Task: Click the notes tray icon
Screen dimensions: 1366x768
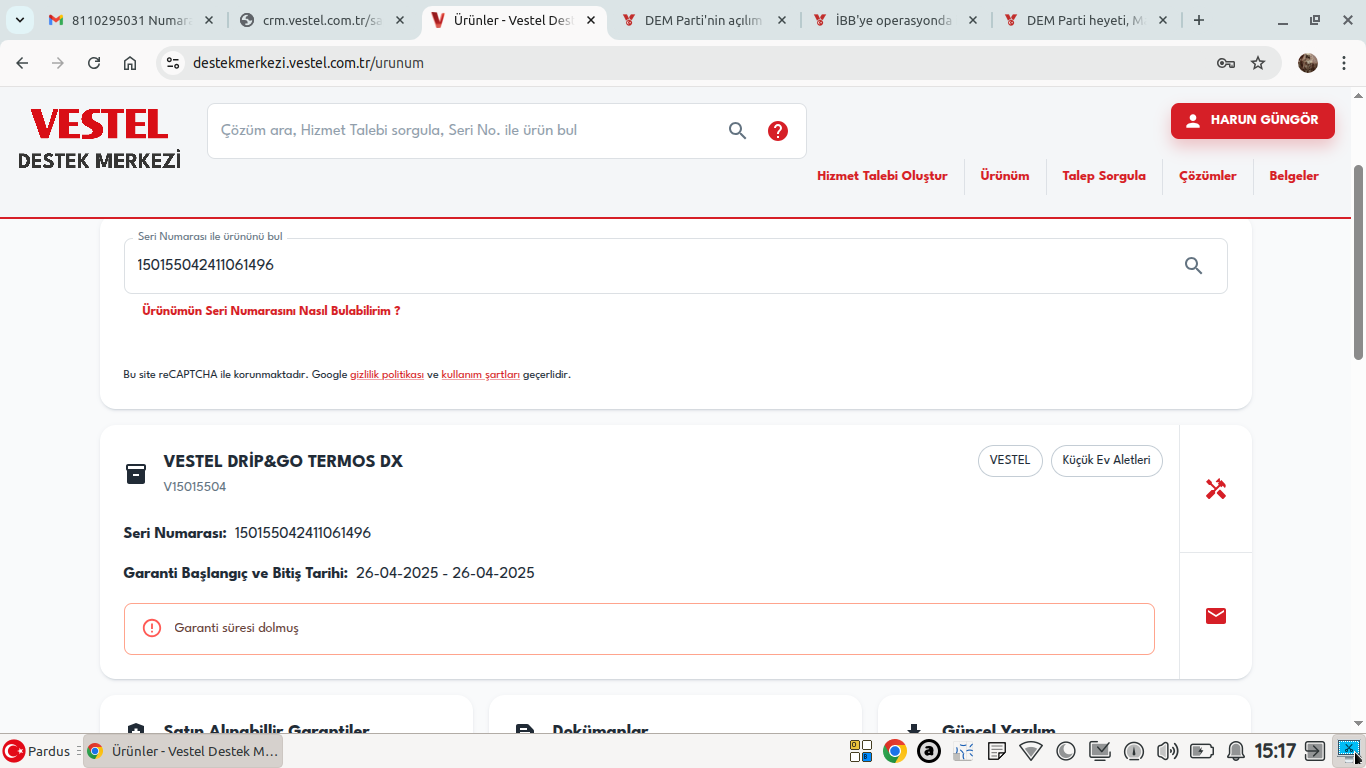Action: (x=997, y=751)
